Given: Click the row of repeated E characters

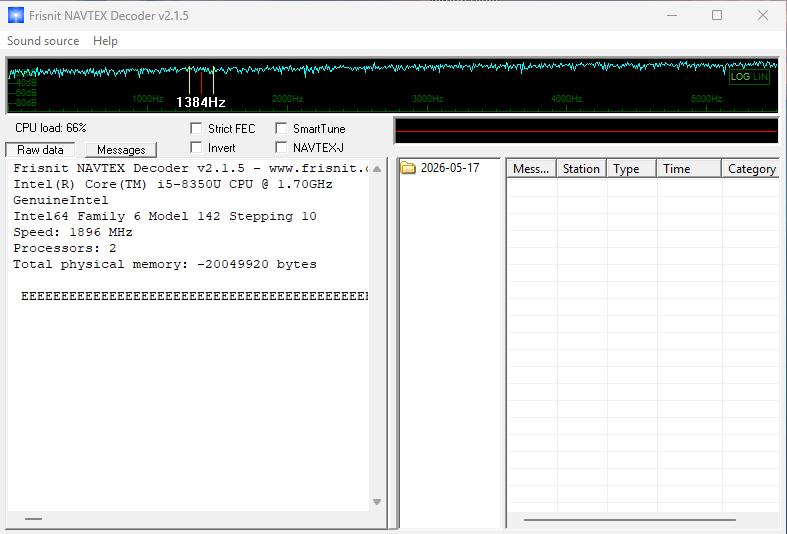Looking at the screenshot, I should coord(195,296).
